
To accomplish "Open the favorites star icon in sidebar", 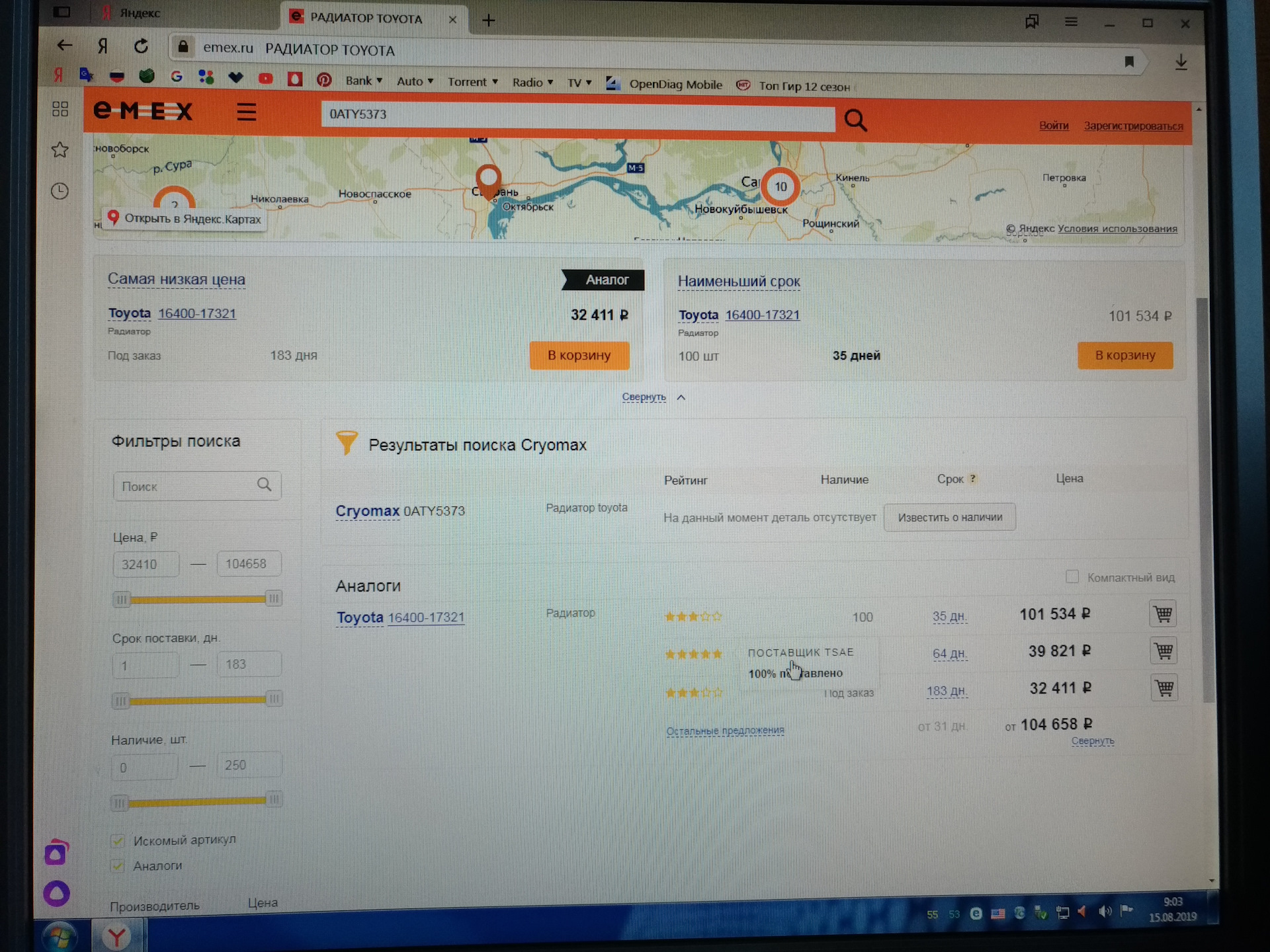I will click(60, 150).
